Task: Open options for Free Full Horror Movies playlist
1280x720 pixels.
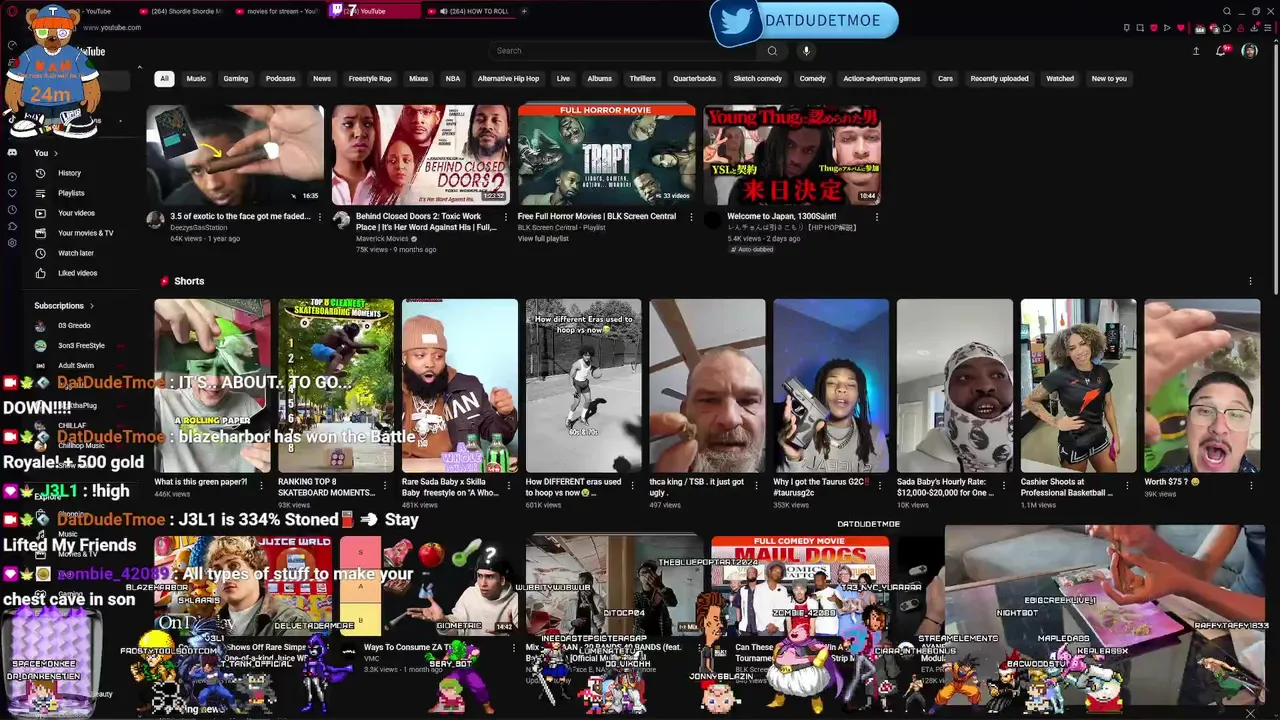Action: (691, 217)
